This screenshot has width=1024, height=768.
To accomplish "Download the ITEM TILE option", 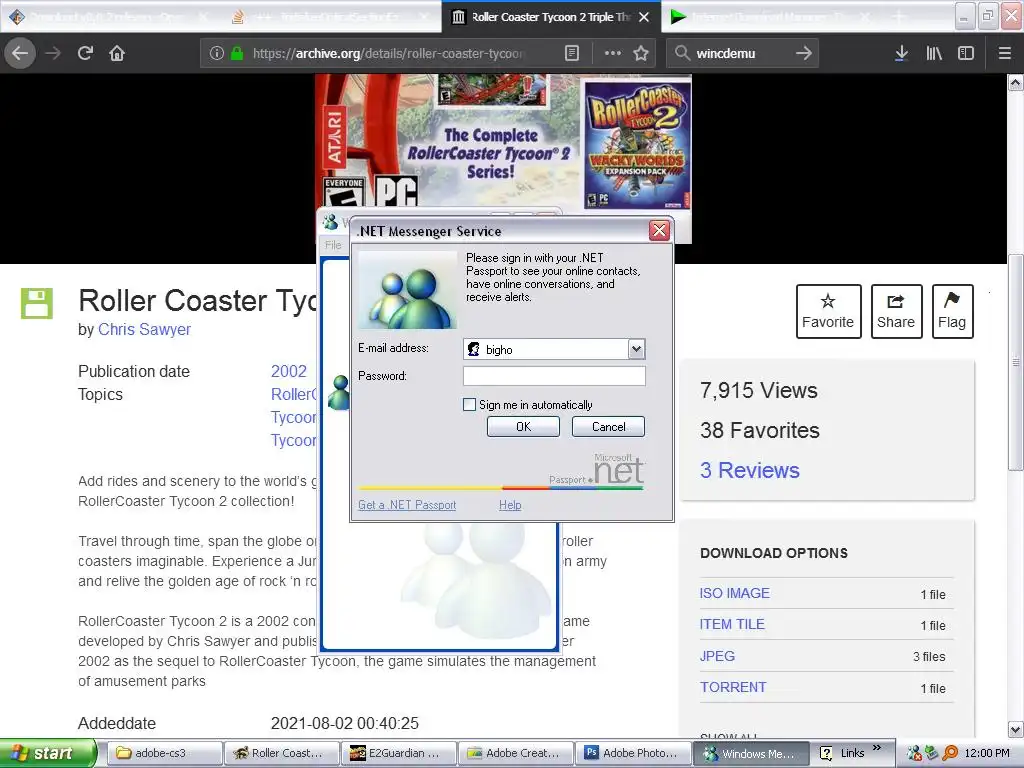I will (732, 624).
